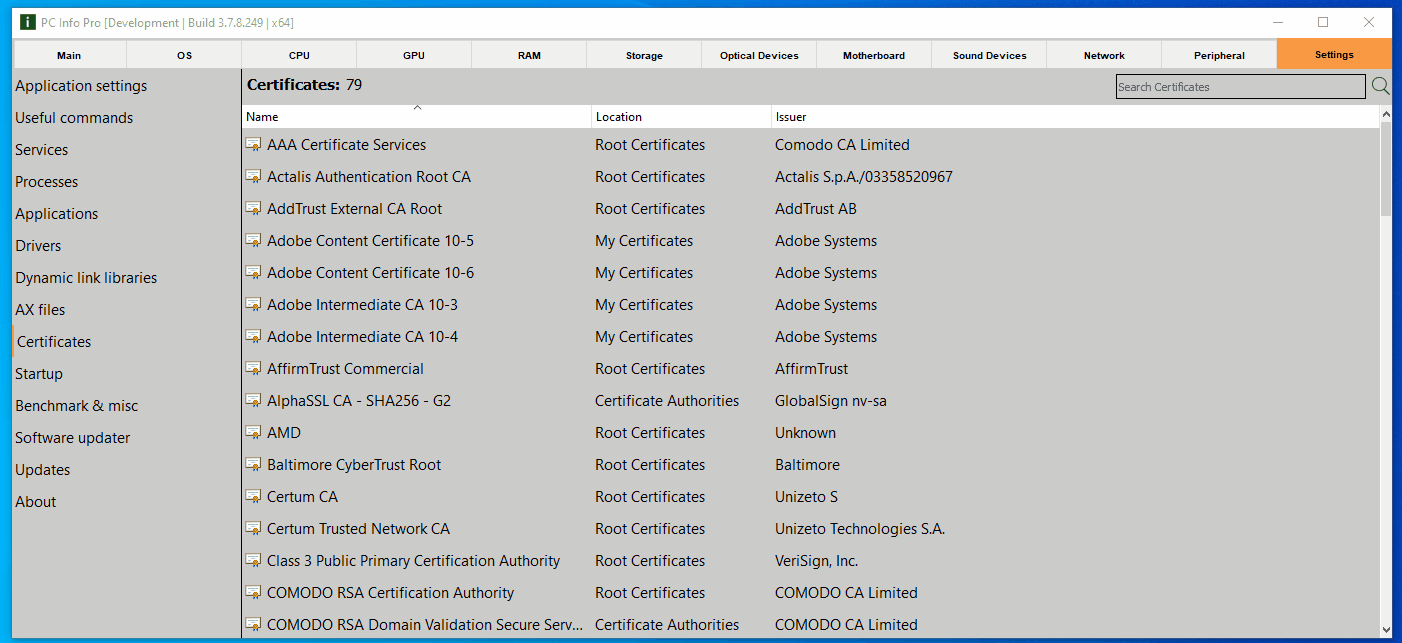Click icon beside Class 3 Public Primary Certification Authority
The width and height of the screenshot is (1402, 643).
tap(254, 561)
